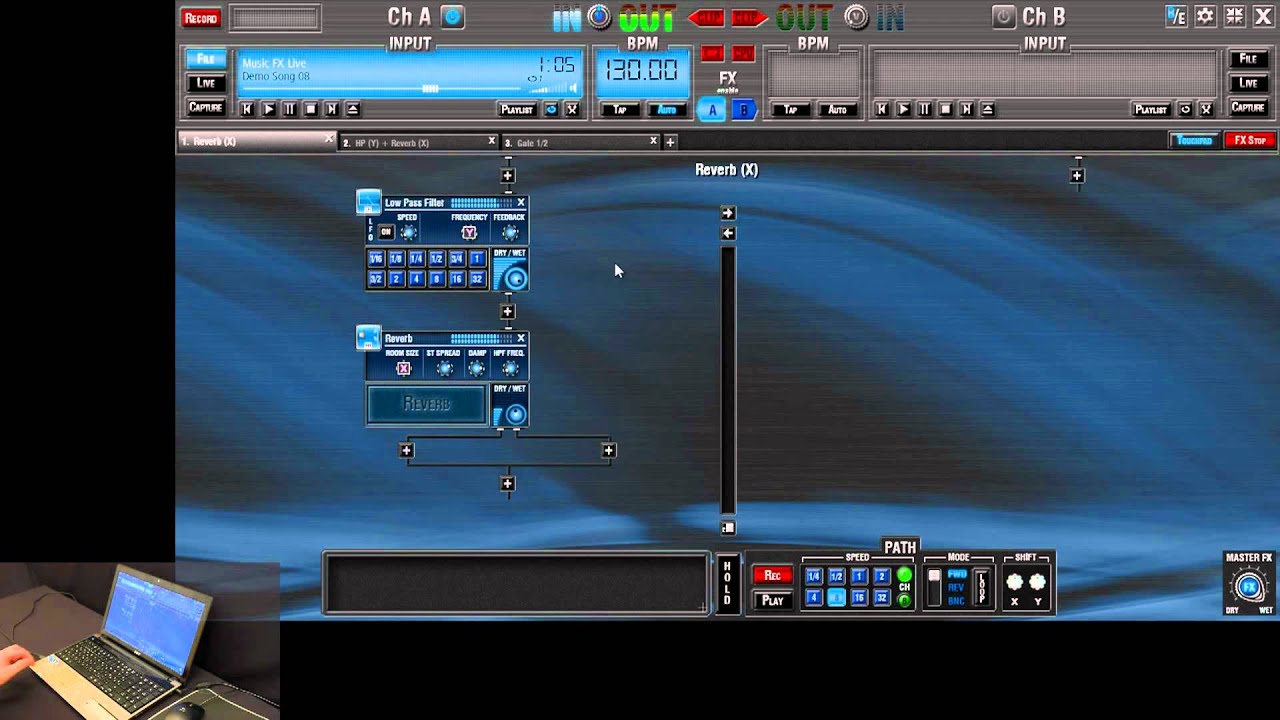
Task: Click the Reverb module icon
Action: pyautogui.click(x=369, y=338)
